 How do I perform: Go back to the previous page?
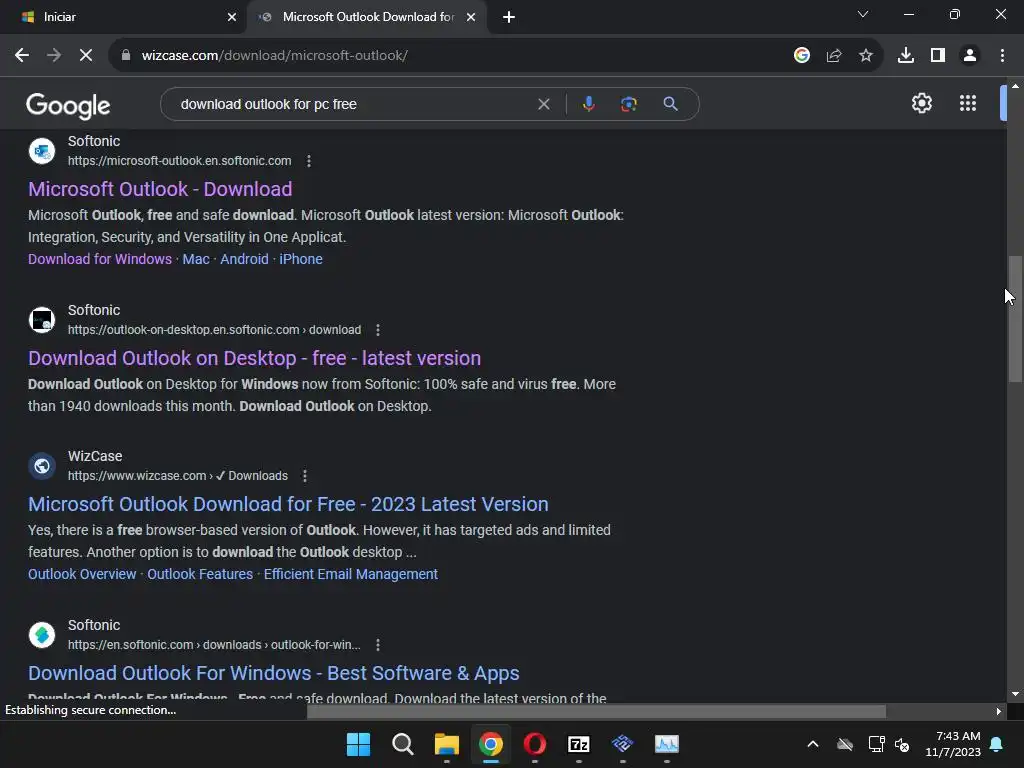[x=22, y=56]
